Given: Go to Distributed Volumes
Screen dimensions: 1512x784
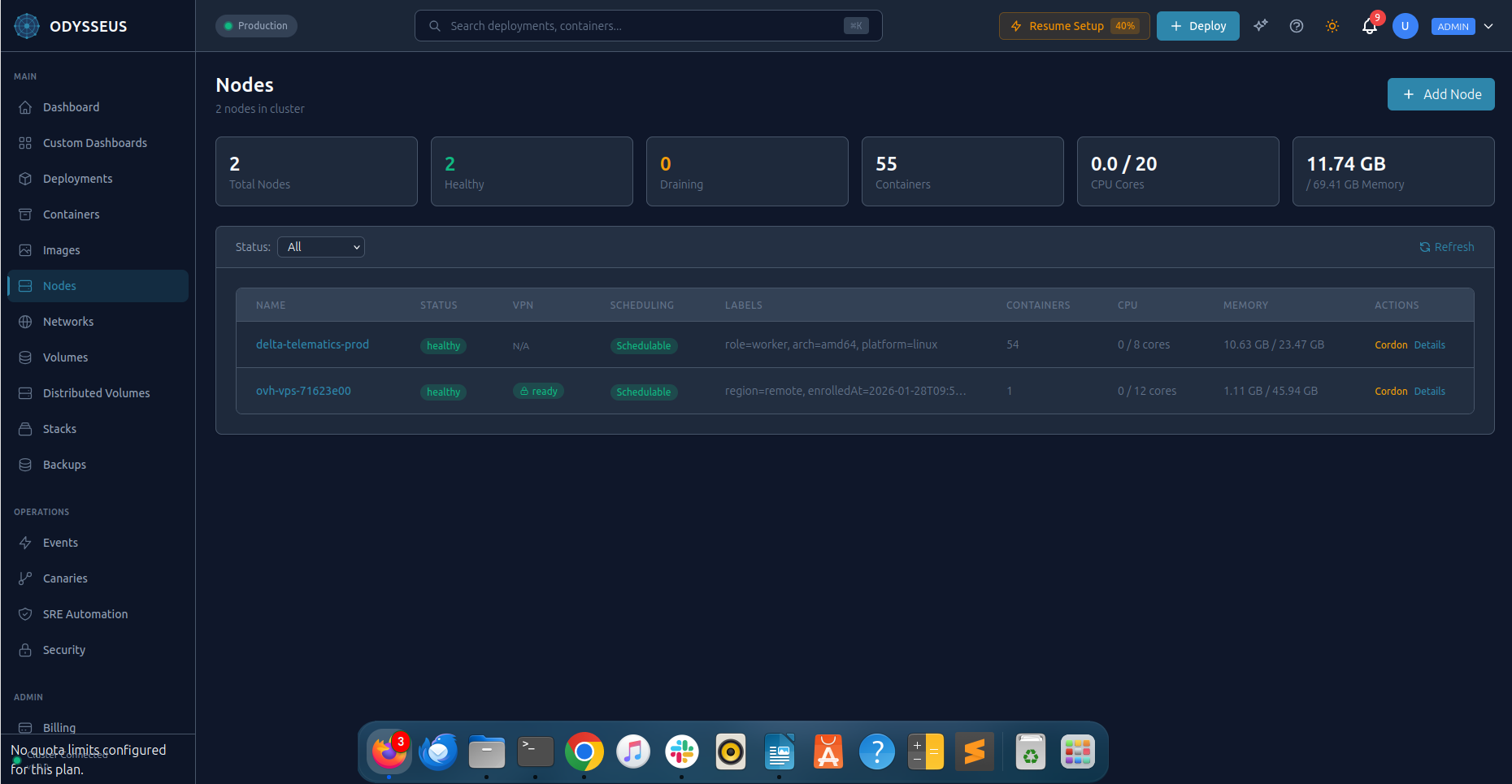Looking at the screenshot, I should pos(96,392).
